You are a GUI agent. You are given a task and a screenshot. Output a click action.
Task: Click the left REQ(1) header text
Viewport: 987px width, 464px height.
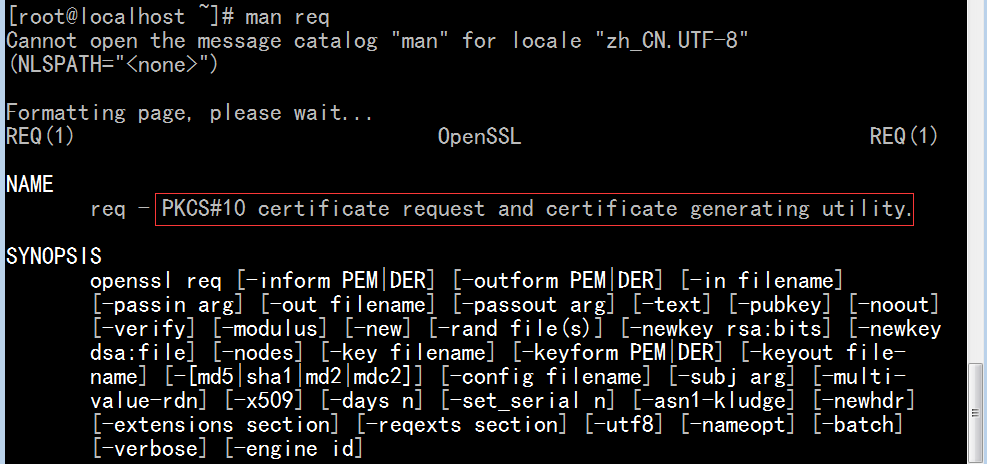tap(40, 136)
